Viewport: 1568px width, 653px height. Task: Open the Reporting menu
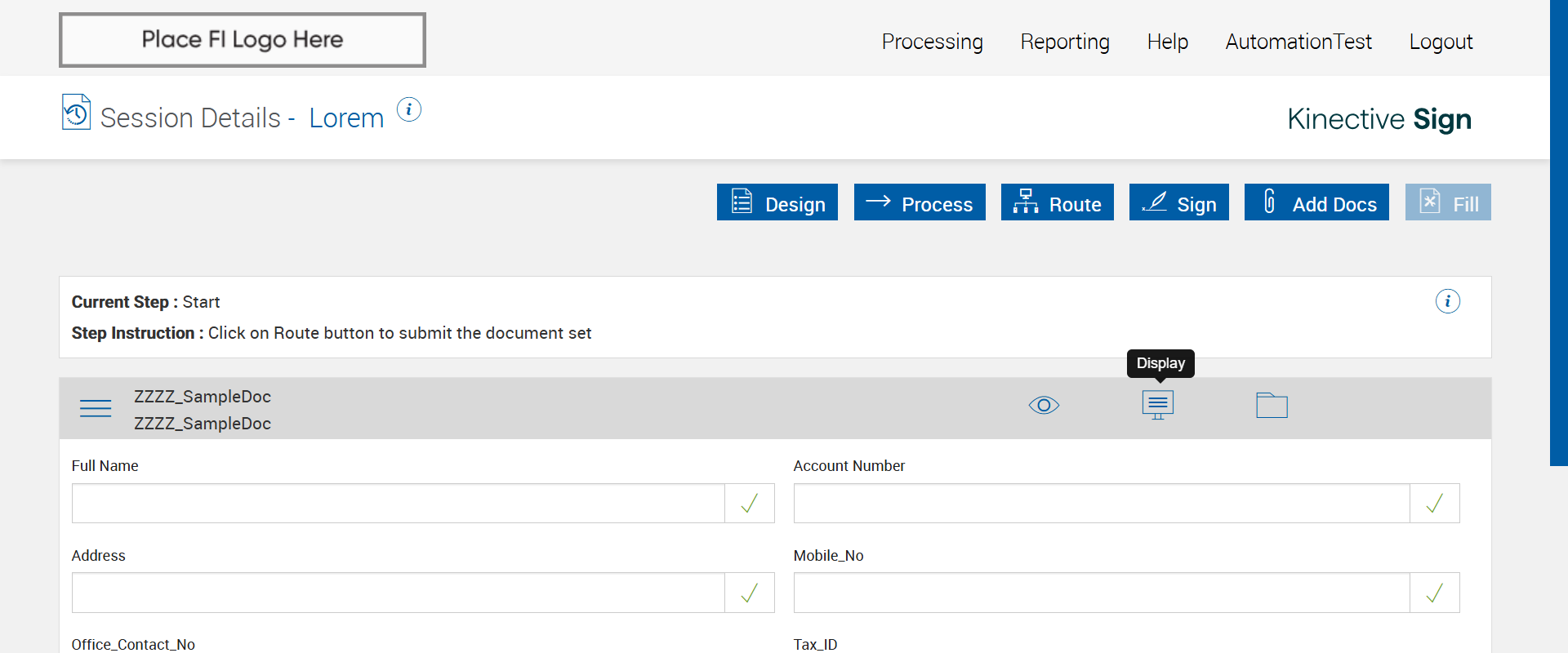[x=1065, y=42]
